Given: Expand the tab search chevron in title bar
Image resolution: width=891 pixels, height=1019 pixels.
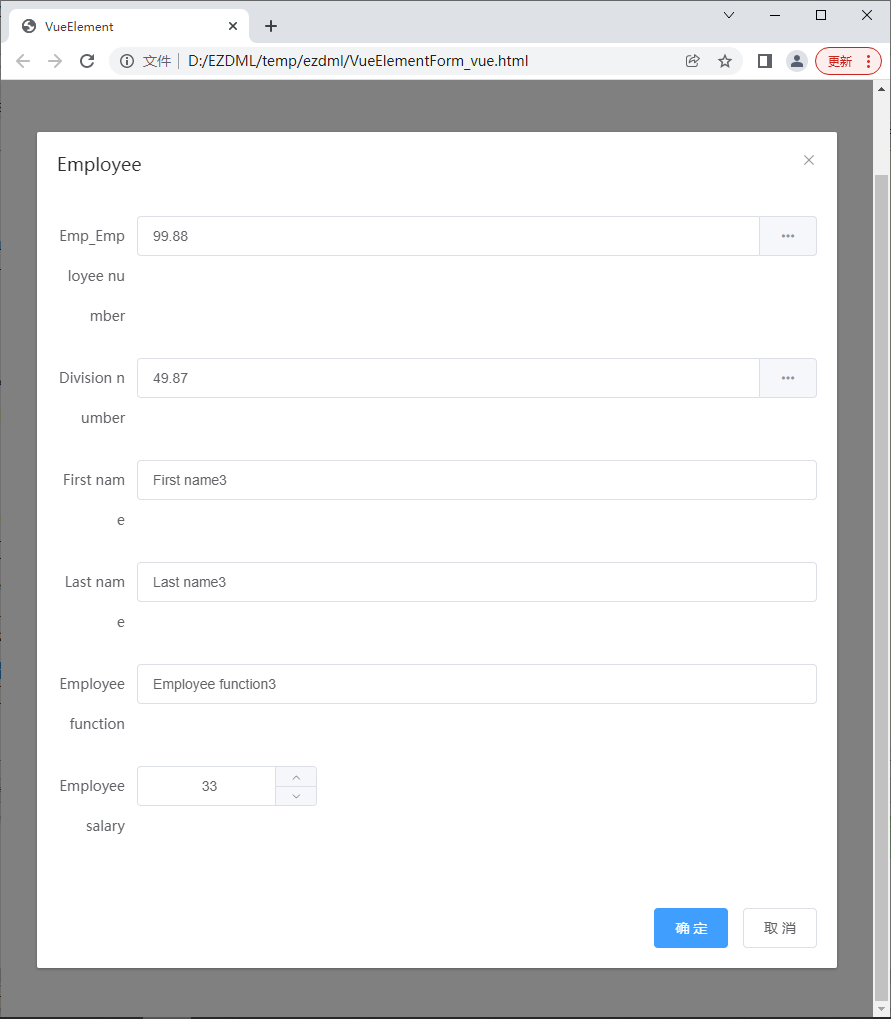Looking at the screenshot, I should 729,15.
